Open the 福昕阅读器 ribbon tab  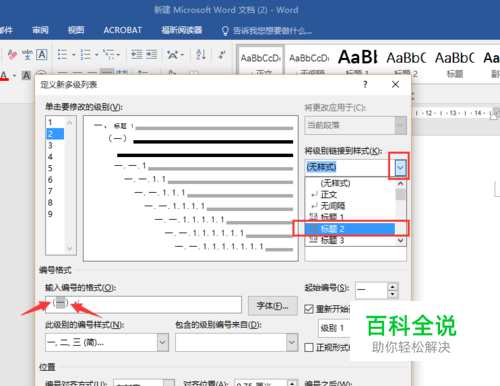(182, 30)
